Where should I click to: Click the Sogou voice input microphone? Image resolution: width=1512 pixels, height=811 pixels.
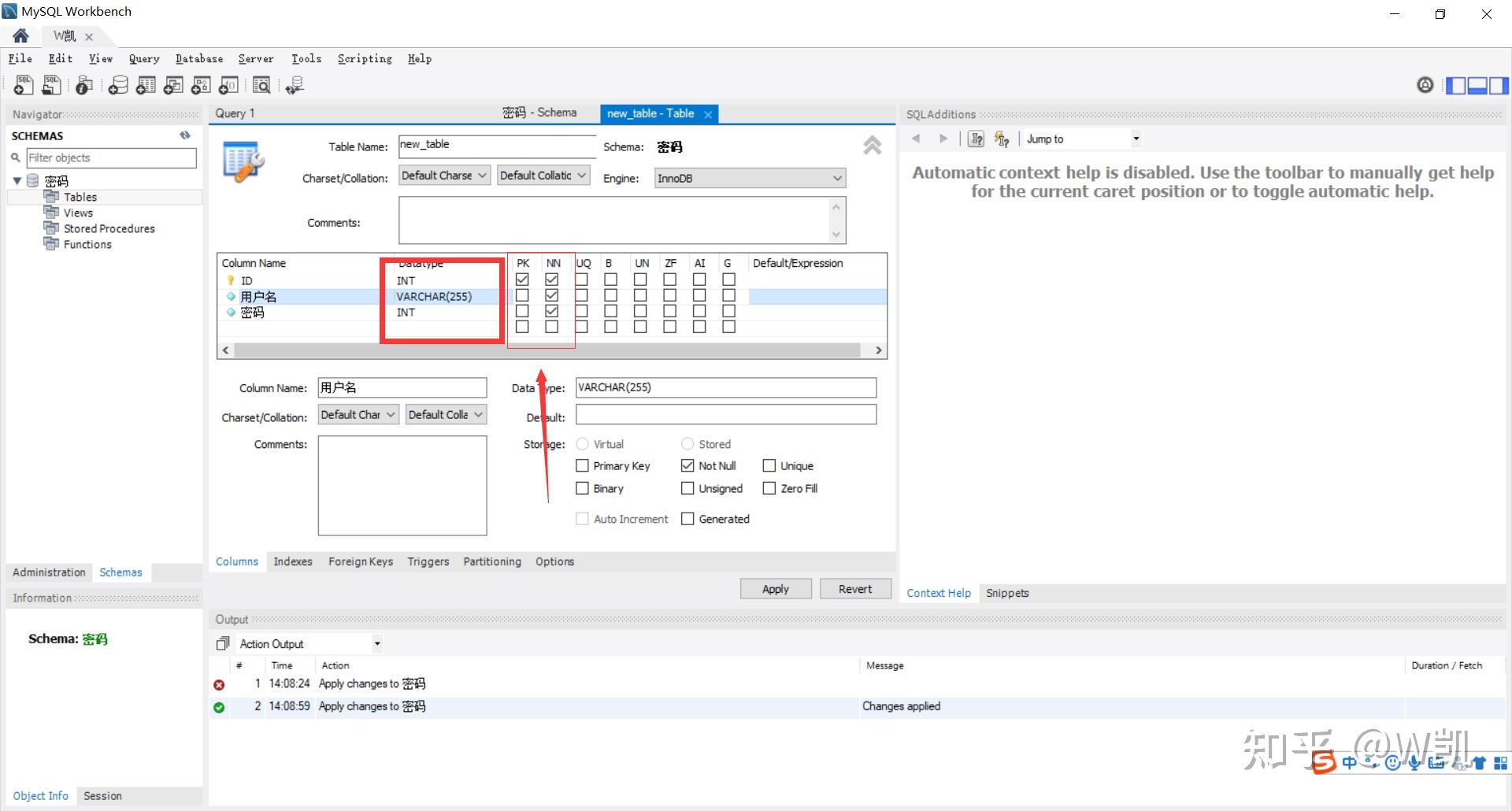(x=1414, y=762)
